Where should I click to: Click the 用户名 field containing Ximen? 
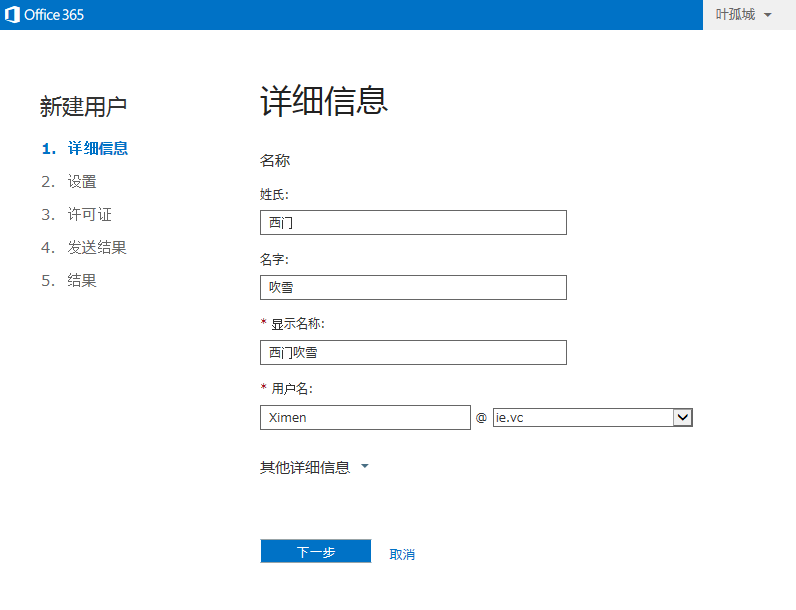364,418
